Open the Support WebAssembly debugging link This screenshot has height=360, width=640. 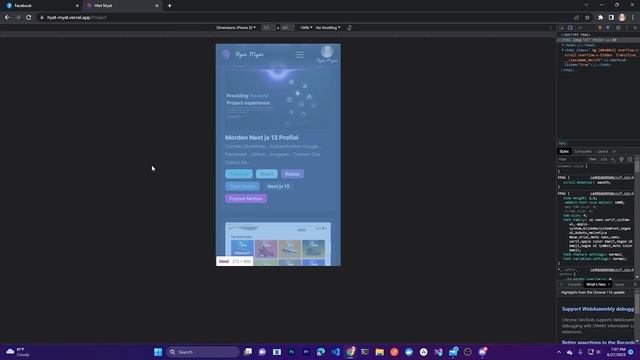(x=598, y=309)
